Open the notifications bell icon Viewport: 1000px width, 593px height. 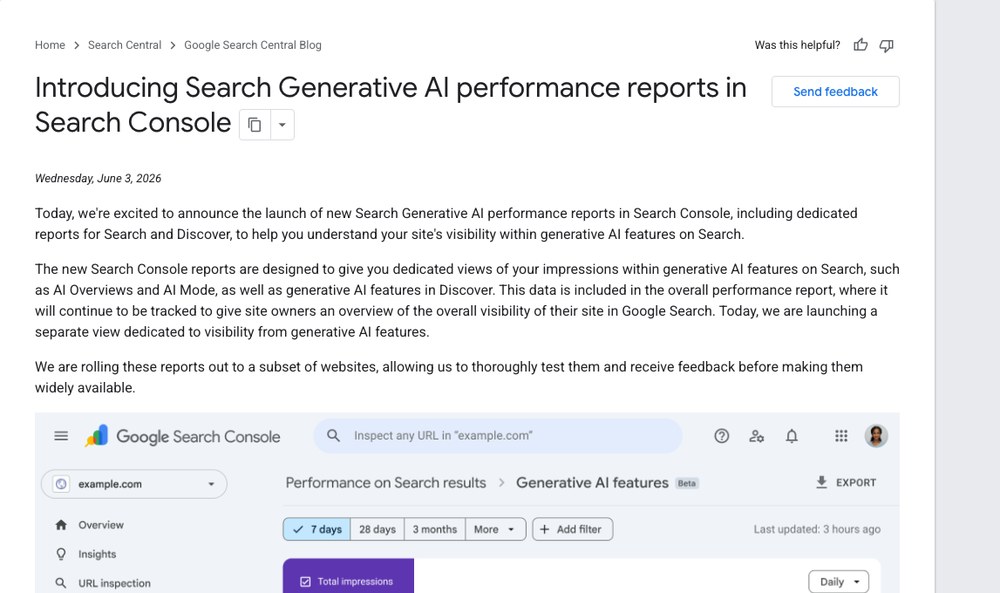(x=791, y=436)
